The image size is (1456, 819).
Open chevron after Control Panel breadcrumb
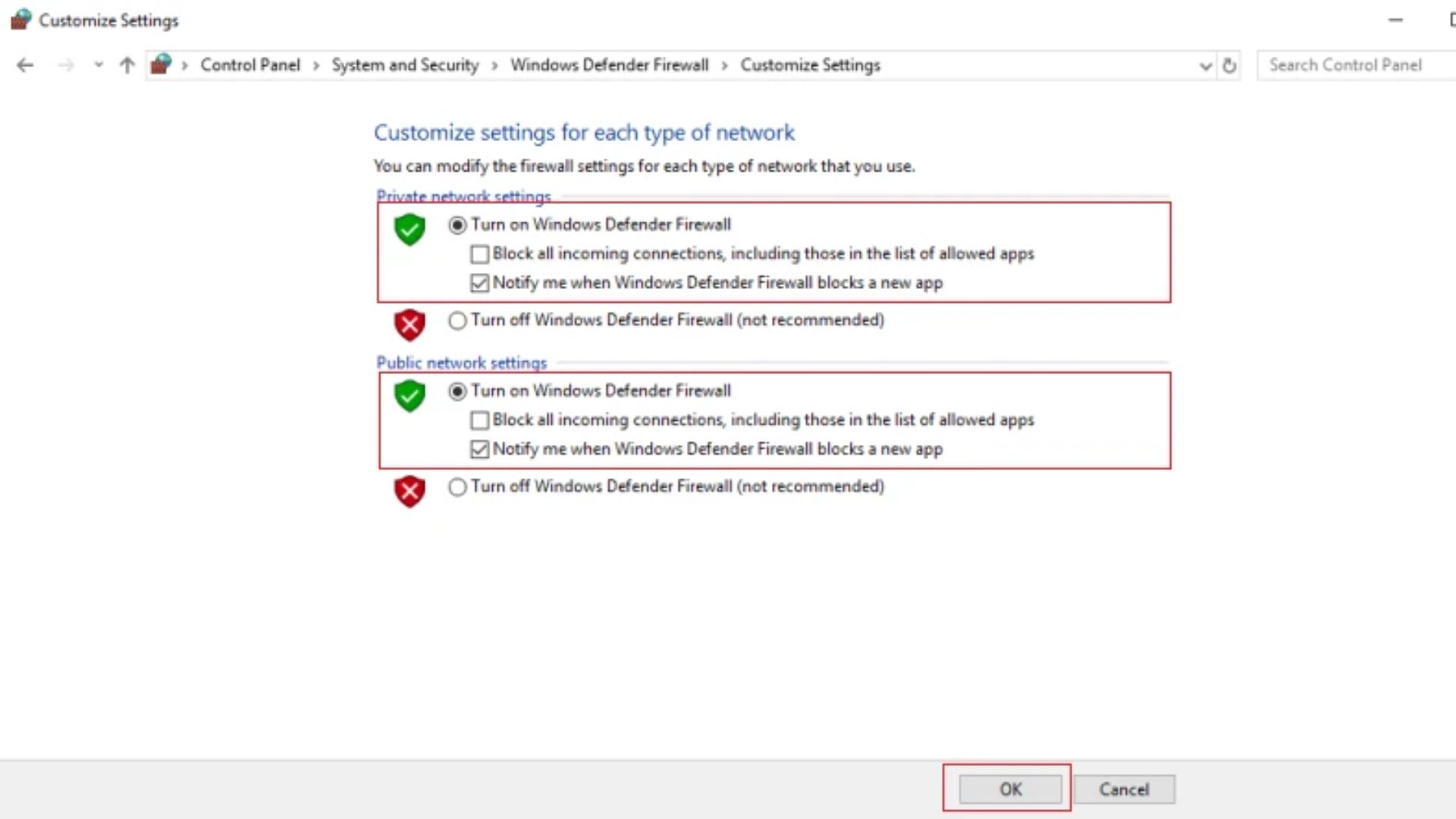pyautogui.click(x=316, y=65)
